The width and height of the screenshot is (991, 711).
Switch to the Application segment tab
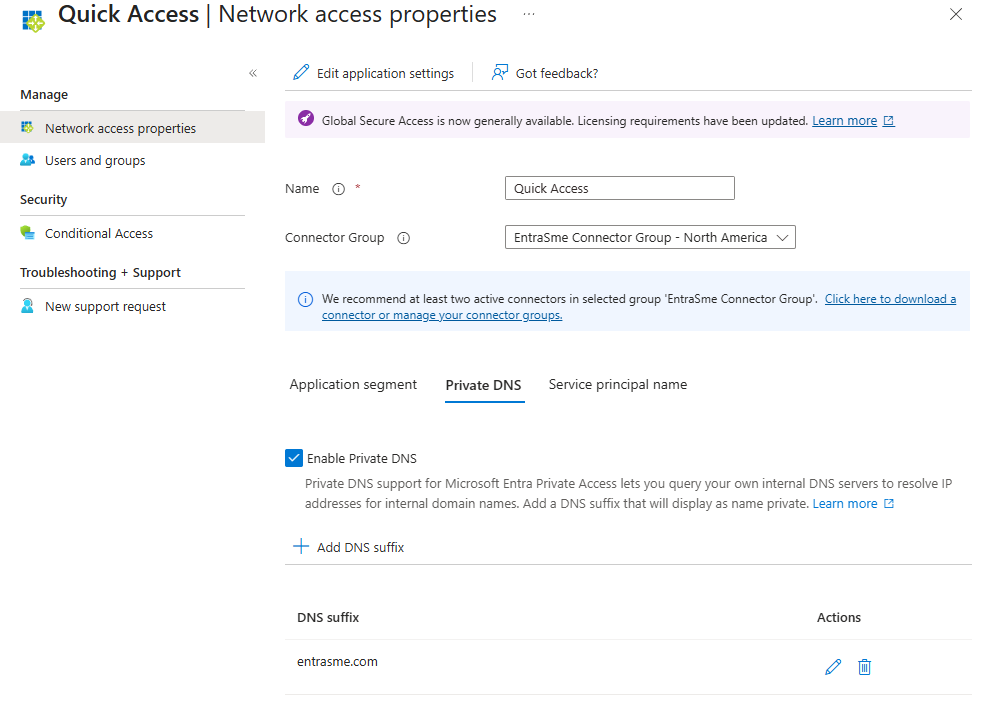click(353, 385)
